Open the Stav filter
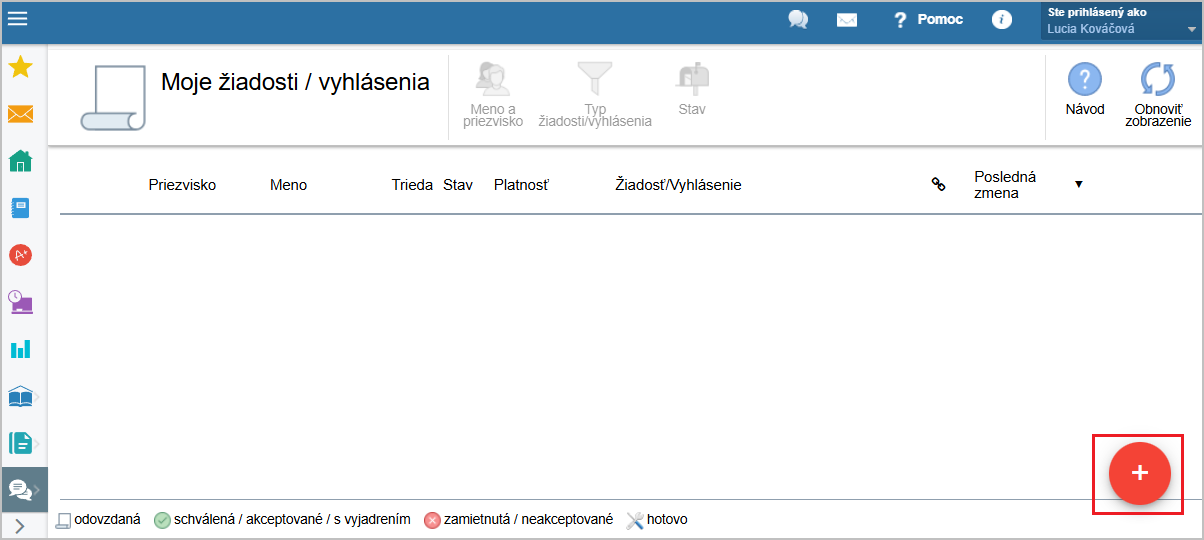This screenshot has width=1204, height=540. (x=692, y=88)
